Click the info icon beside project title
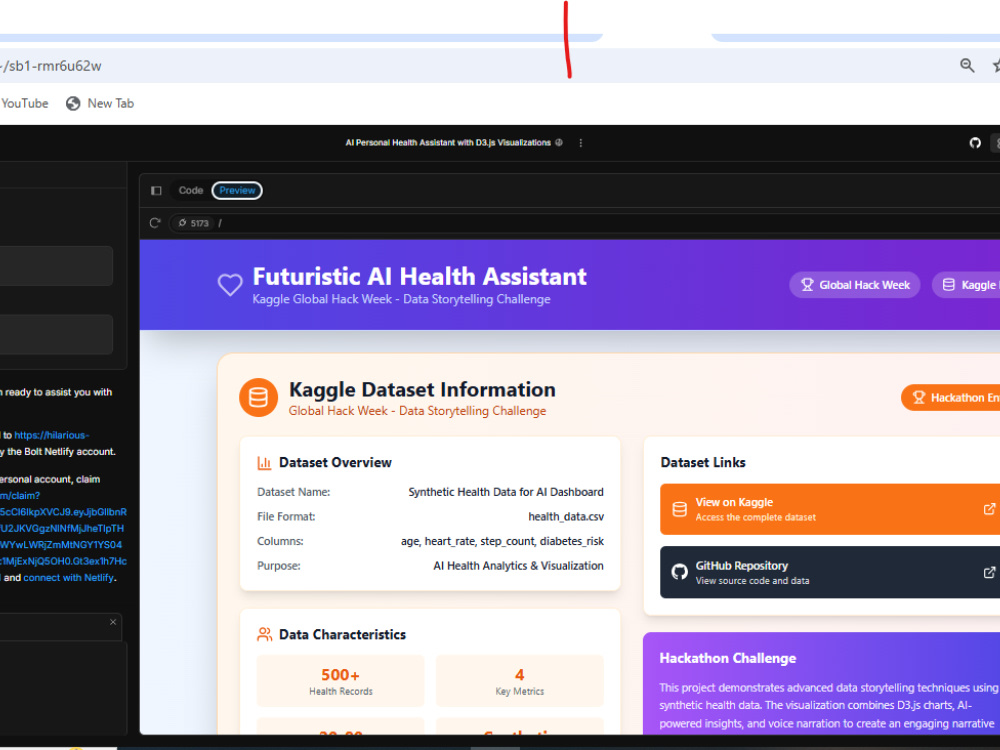This screenshot has height=750, width=1000. [x=559, y=143]
